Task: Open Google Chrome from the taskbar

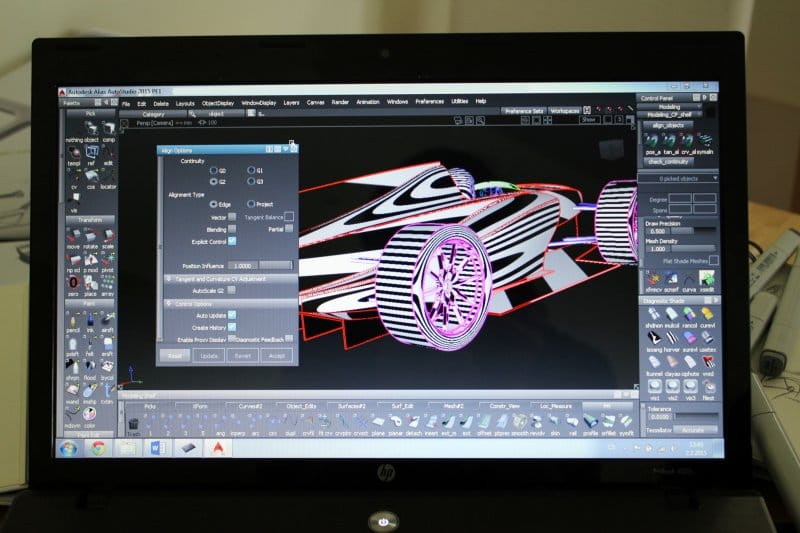Action: (98, 448)
